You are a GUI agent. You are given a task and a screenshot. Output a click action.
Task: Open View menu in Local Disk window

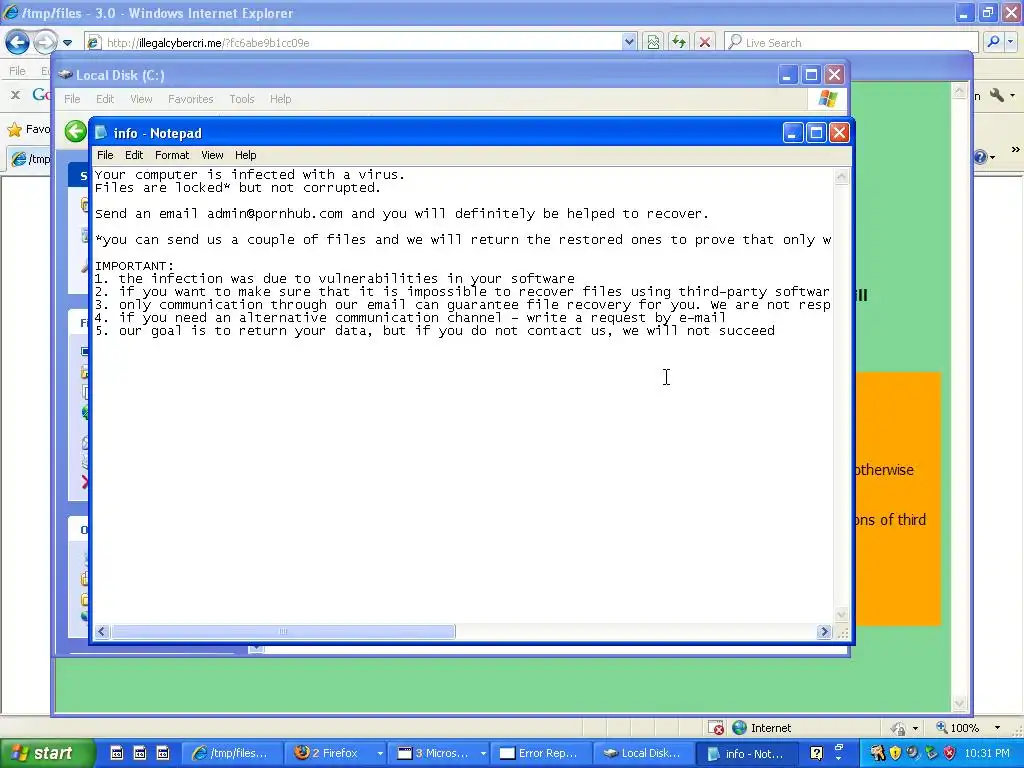click(x=141, y=99)
